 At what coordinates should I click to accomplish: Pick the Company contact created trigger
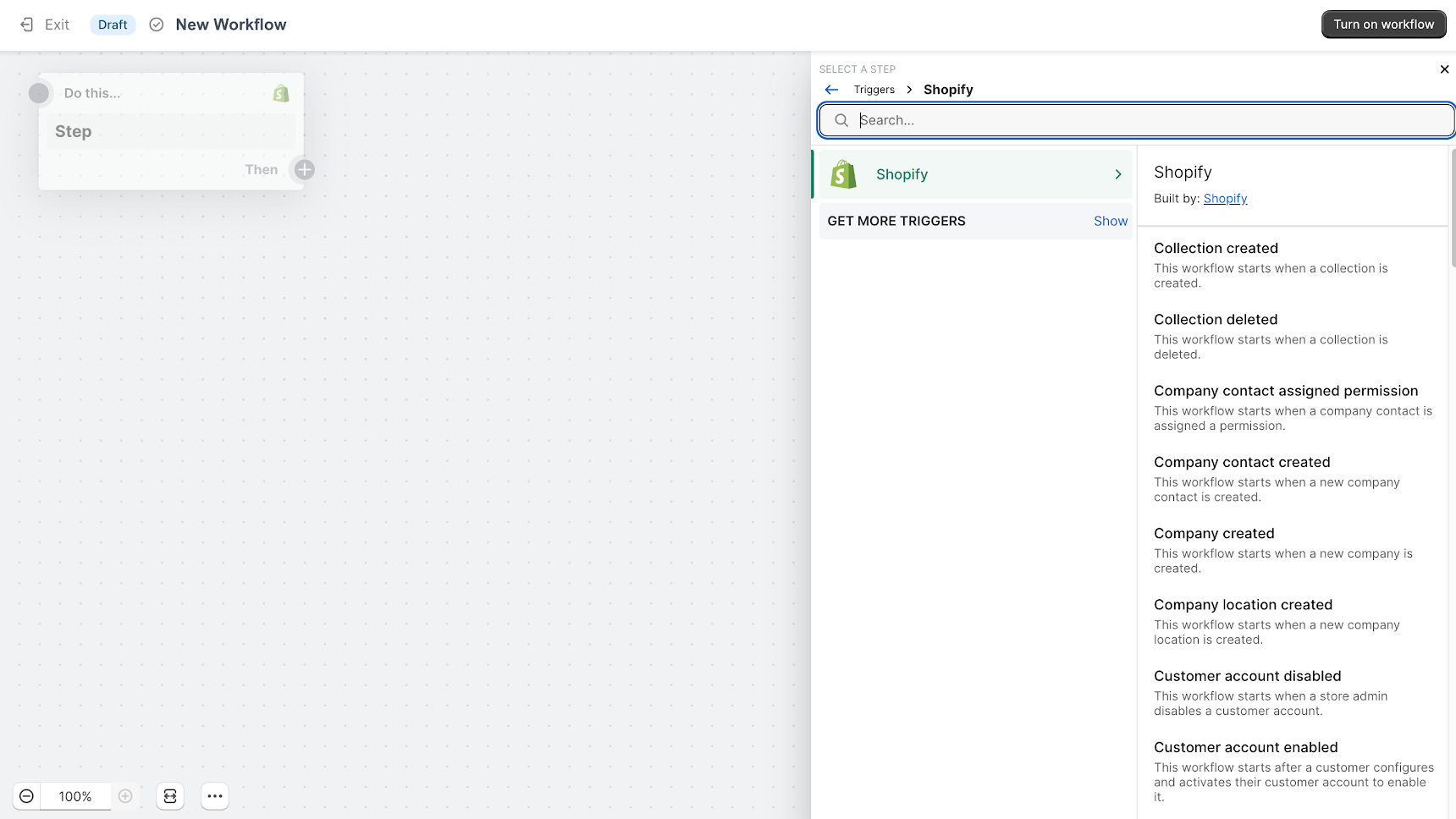click(1292, 479)
